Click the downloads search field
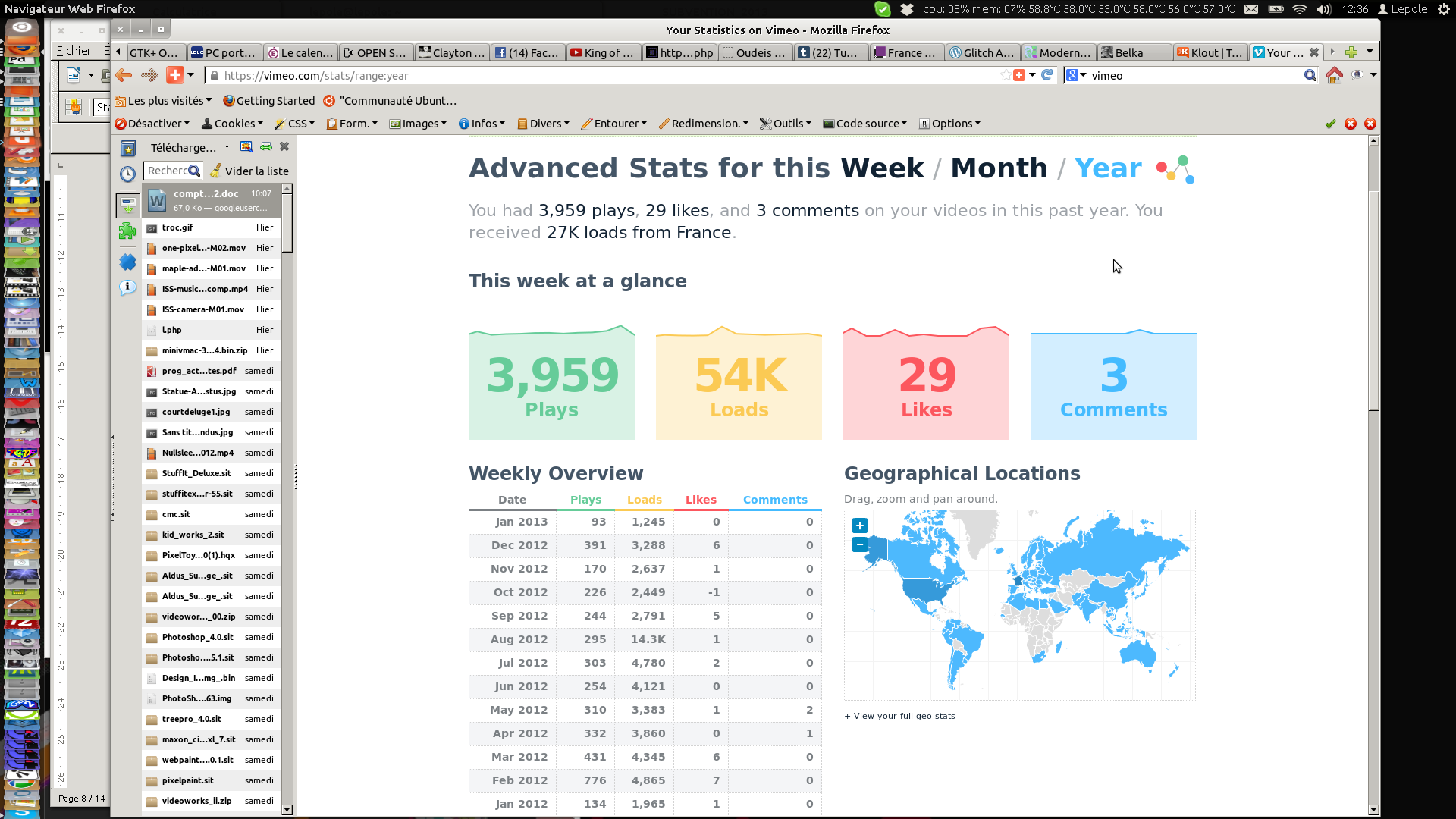1456x819 pixels. (168, 171)
